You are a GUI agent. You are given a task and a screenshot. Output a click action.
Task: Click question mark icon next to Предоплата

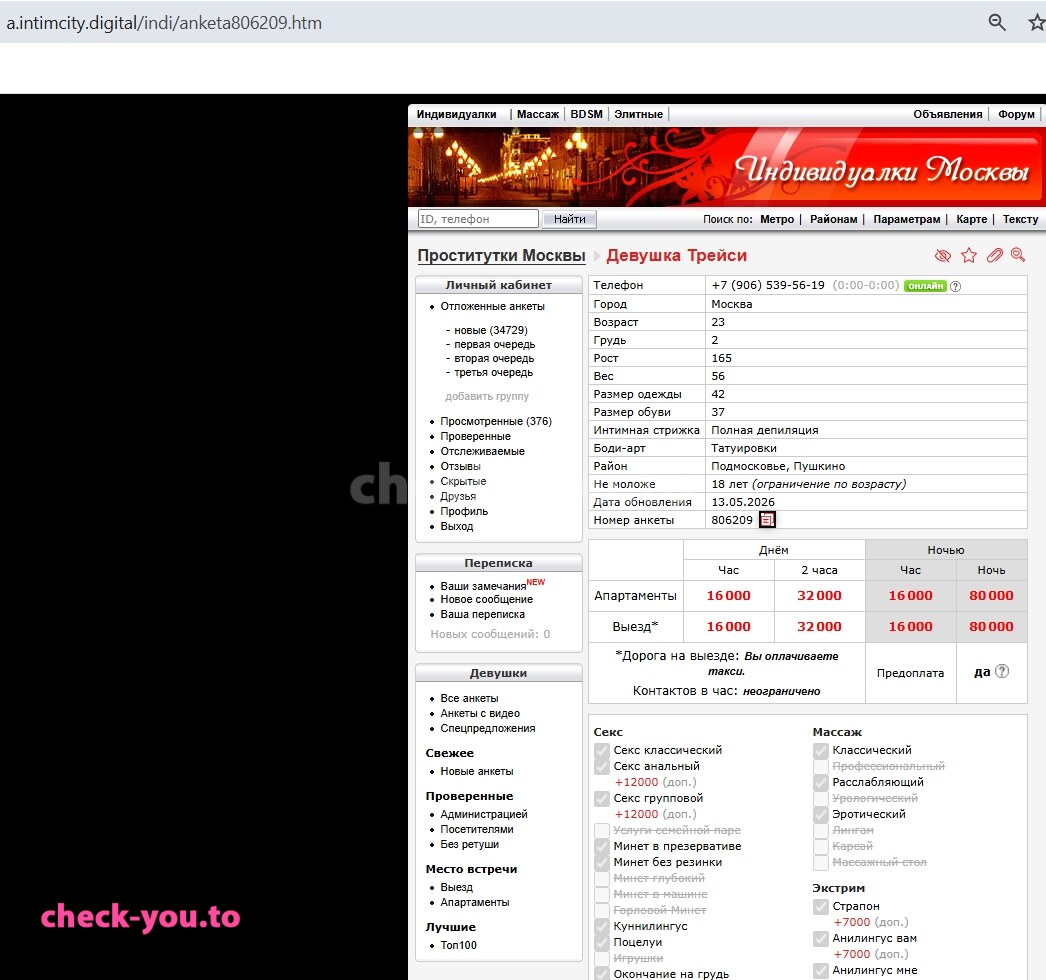point(1002,672)
